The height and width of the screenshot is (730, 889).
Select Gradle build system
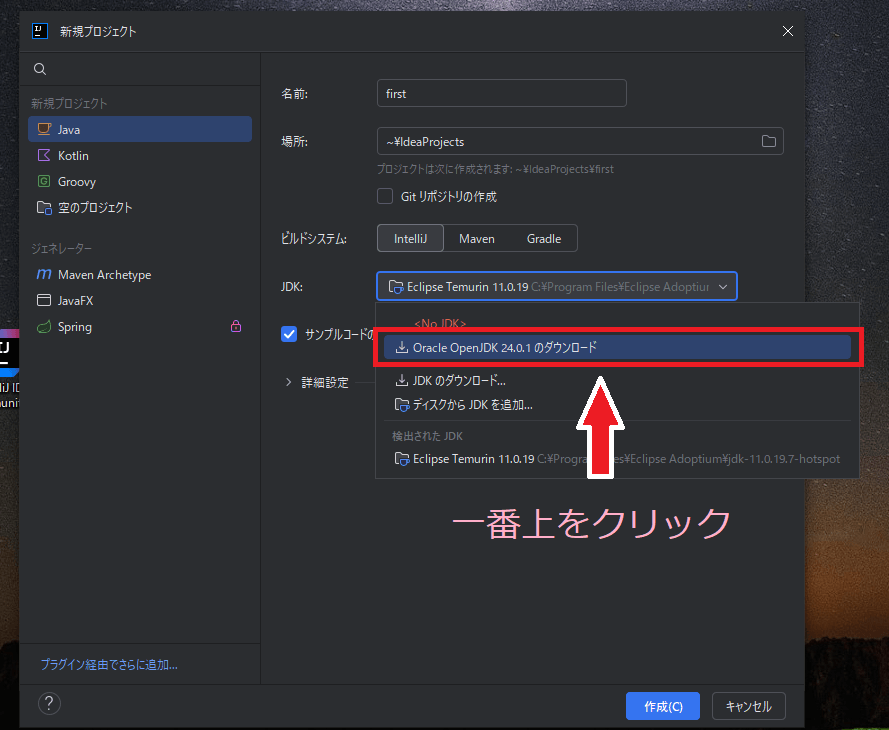click(544, 239)
